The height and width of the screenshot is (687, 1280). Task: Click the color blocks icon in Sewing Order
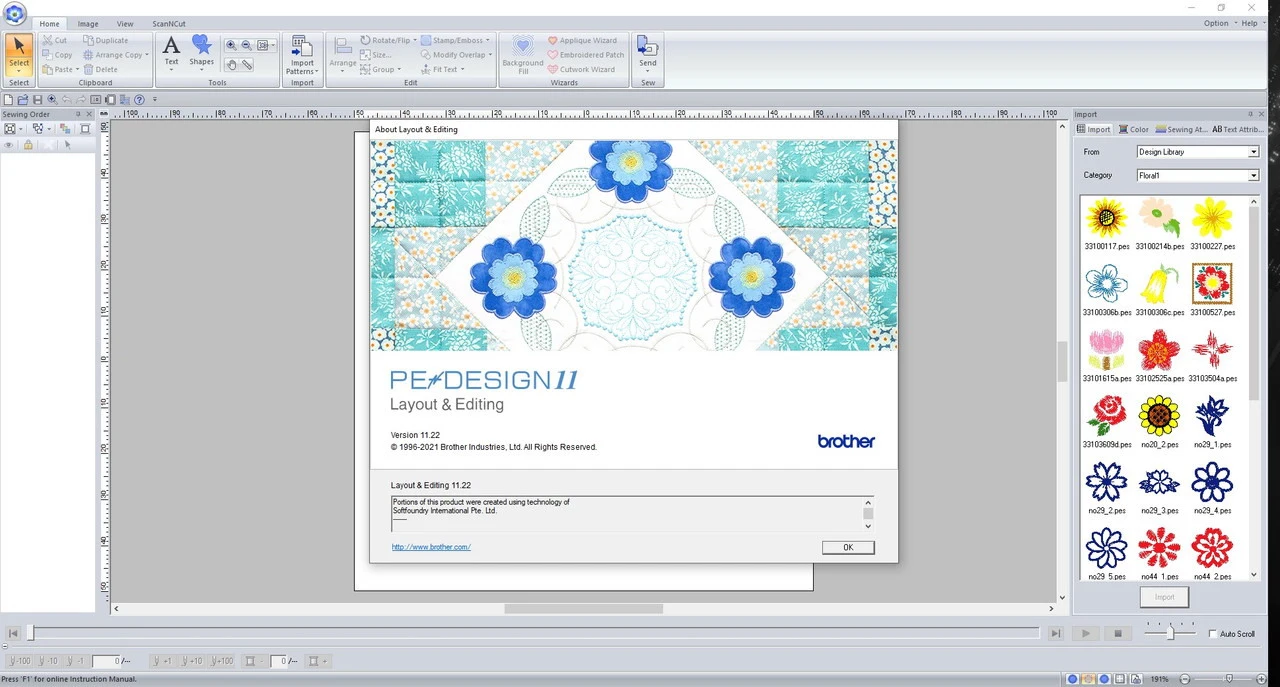tap(65, 129)
